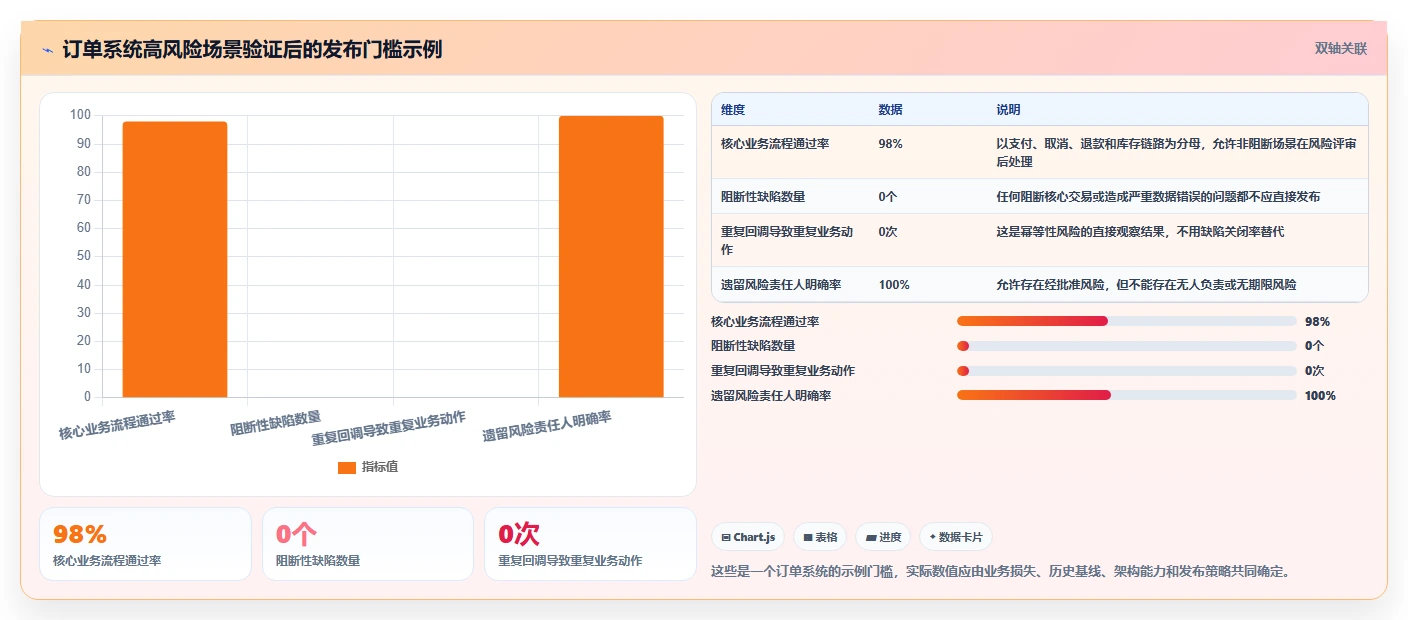Select the Chart.js tag chip

pos(748,537)
